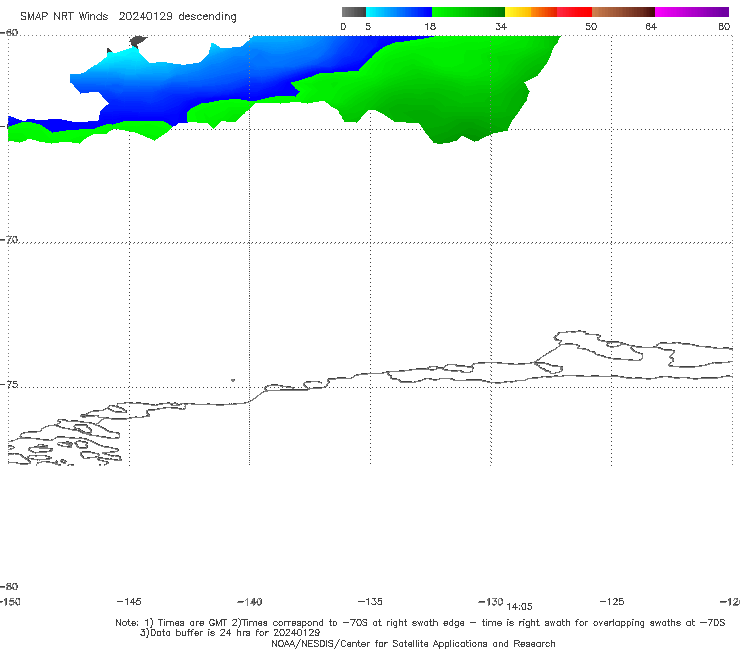This screenshot has width=740, height=650.
Task: Click the swath time label '14:05'
Action: pyautogui.click(x=519, y=607)
